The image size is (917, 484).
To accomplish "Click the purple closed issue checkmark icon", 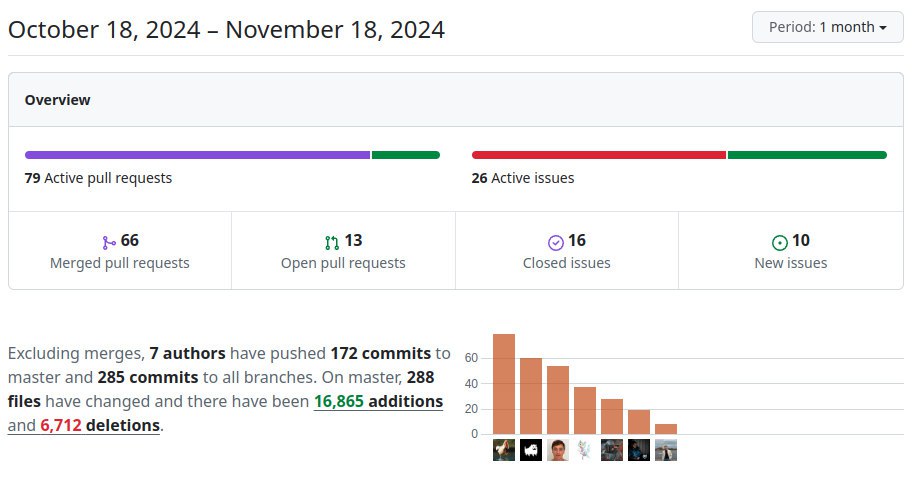I will (556, 242).
